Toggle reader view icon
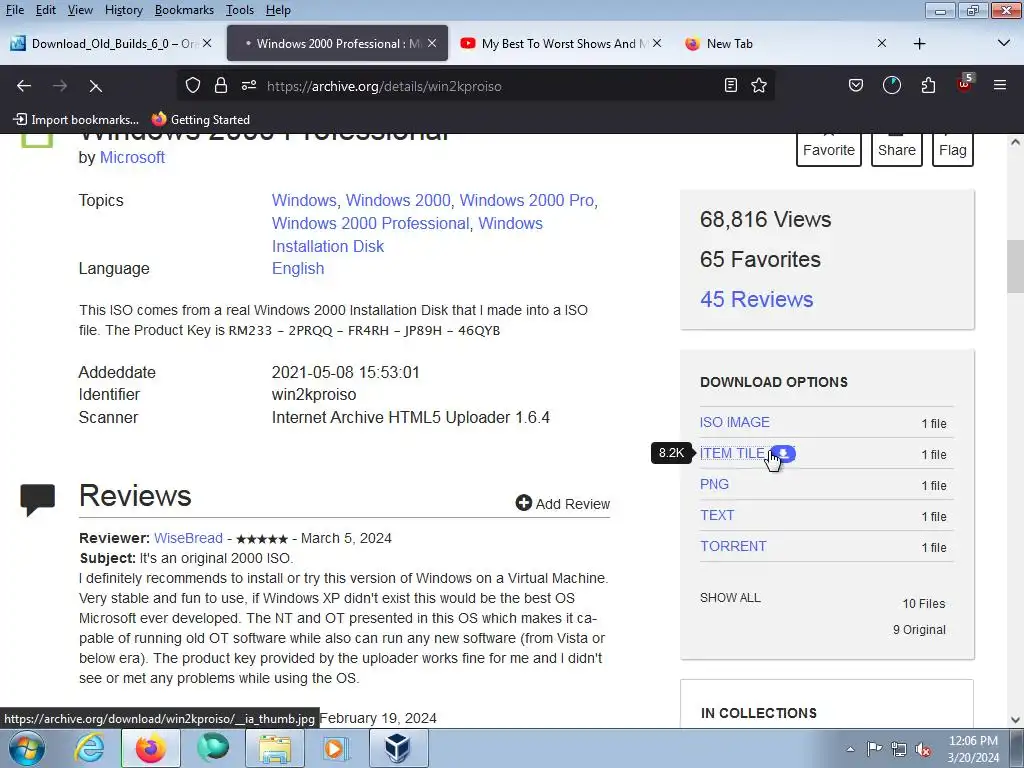The image size is (1024, 768). pos(731,86)
